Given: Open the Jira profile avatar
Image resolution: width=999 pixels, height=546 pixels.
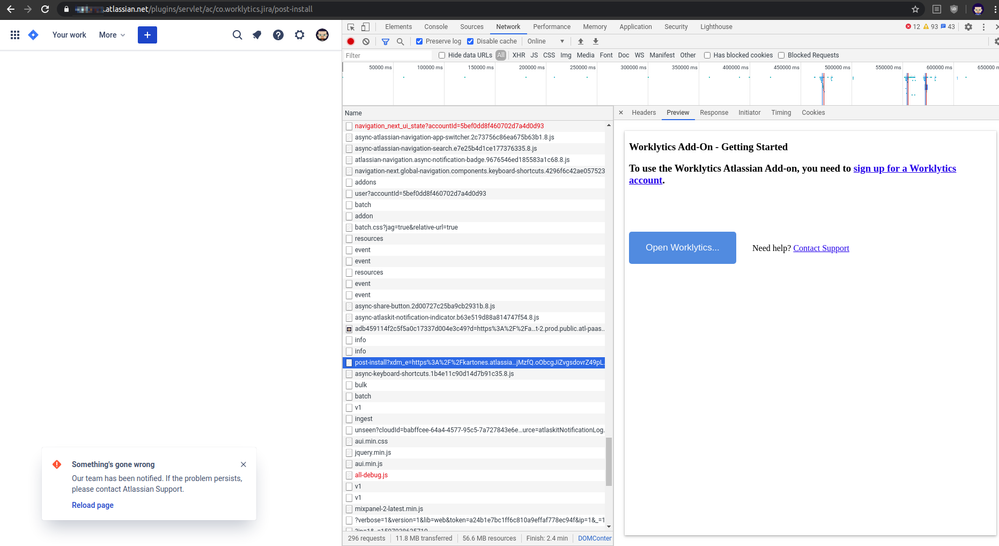Looking at the screenshot, I should click(x=322, y=35).
